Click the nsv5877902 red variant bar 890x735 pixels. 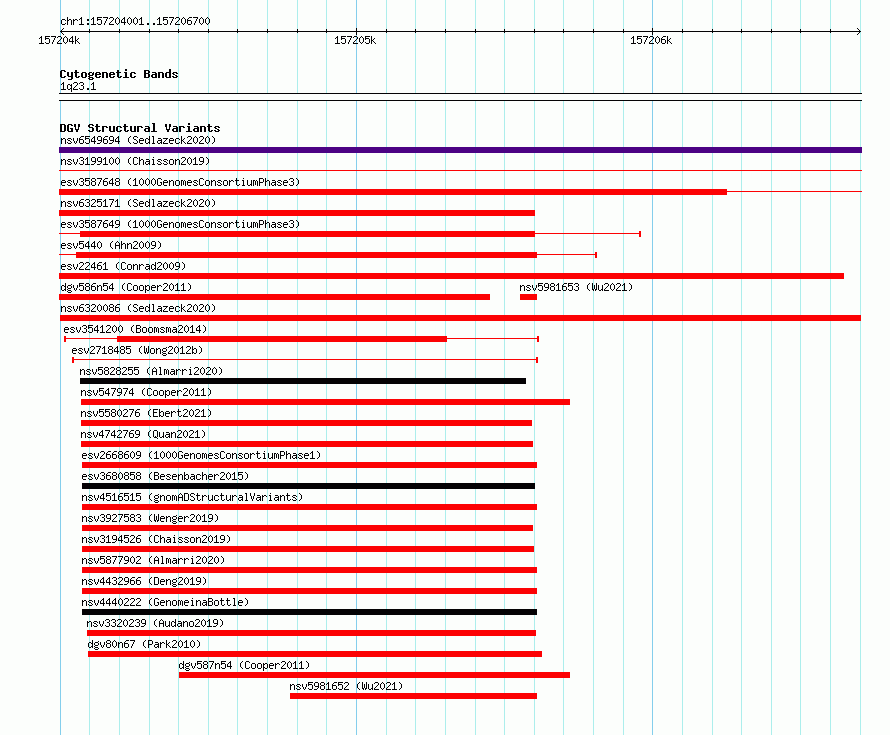point(309,570)
